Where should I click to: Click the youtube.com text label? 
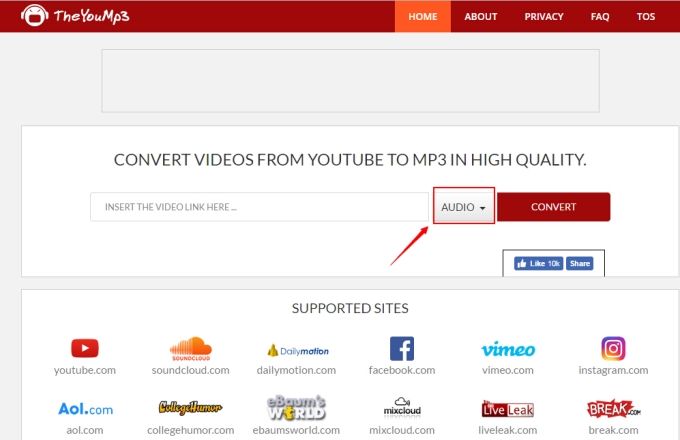(x=85, y=370)
